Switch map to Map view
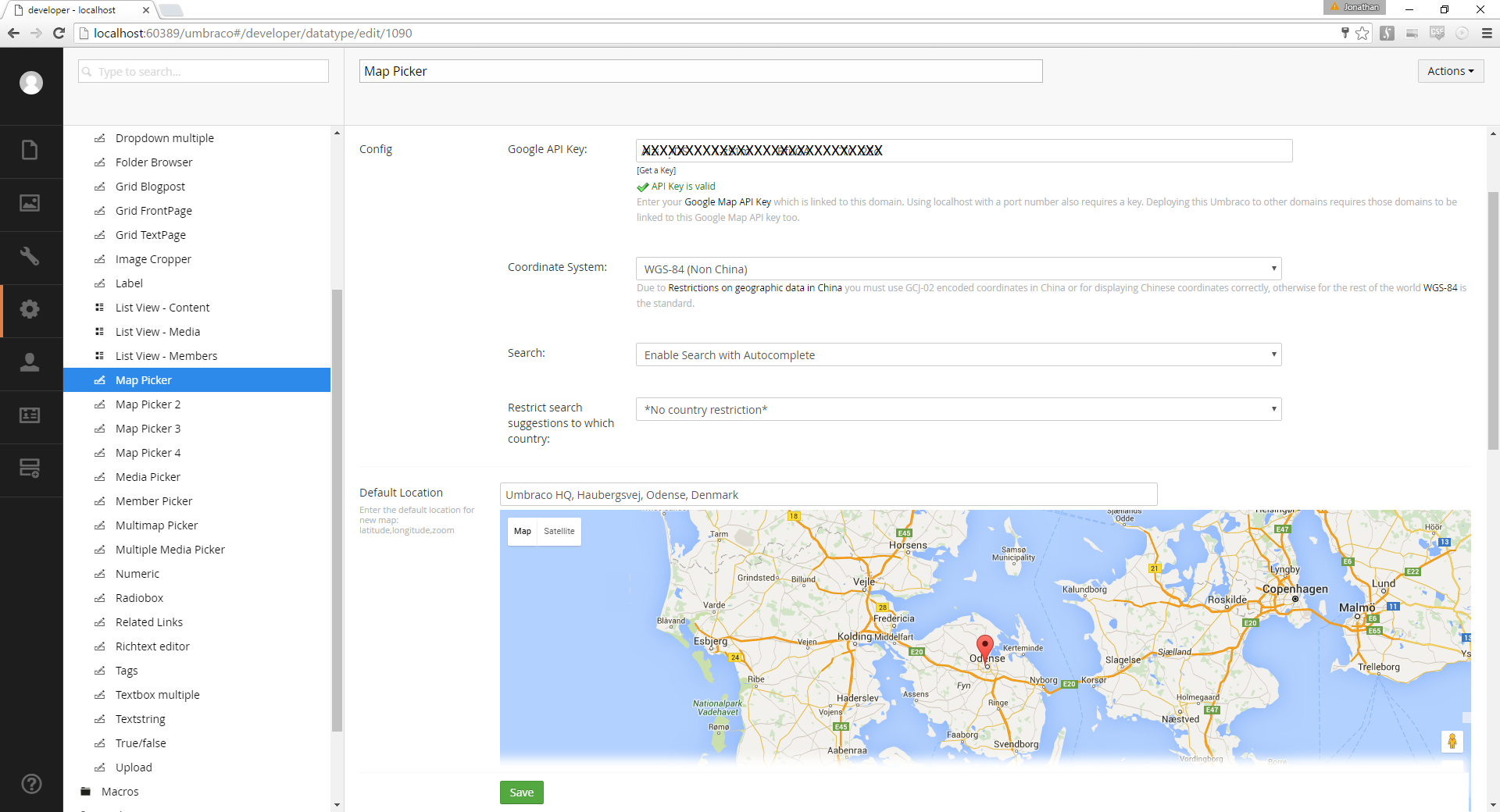The height and width of the screenshot is (812, 1500). [x=523, y=531]
